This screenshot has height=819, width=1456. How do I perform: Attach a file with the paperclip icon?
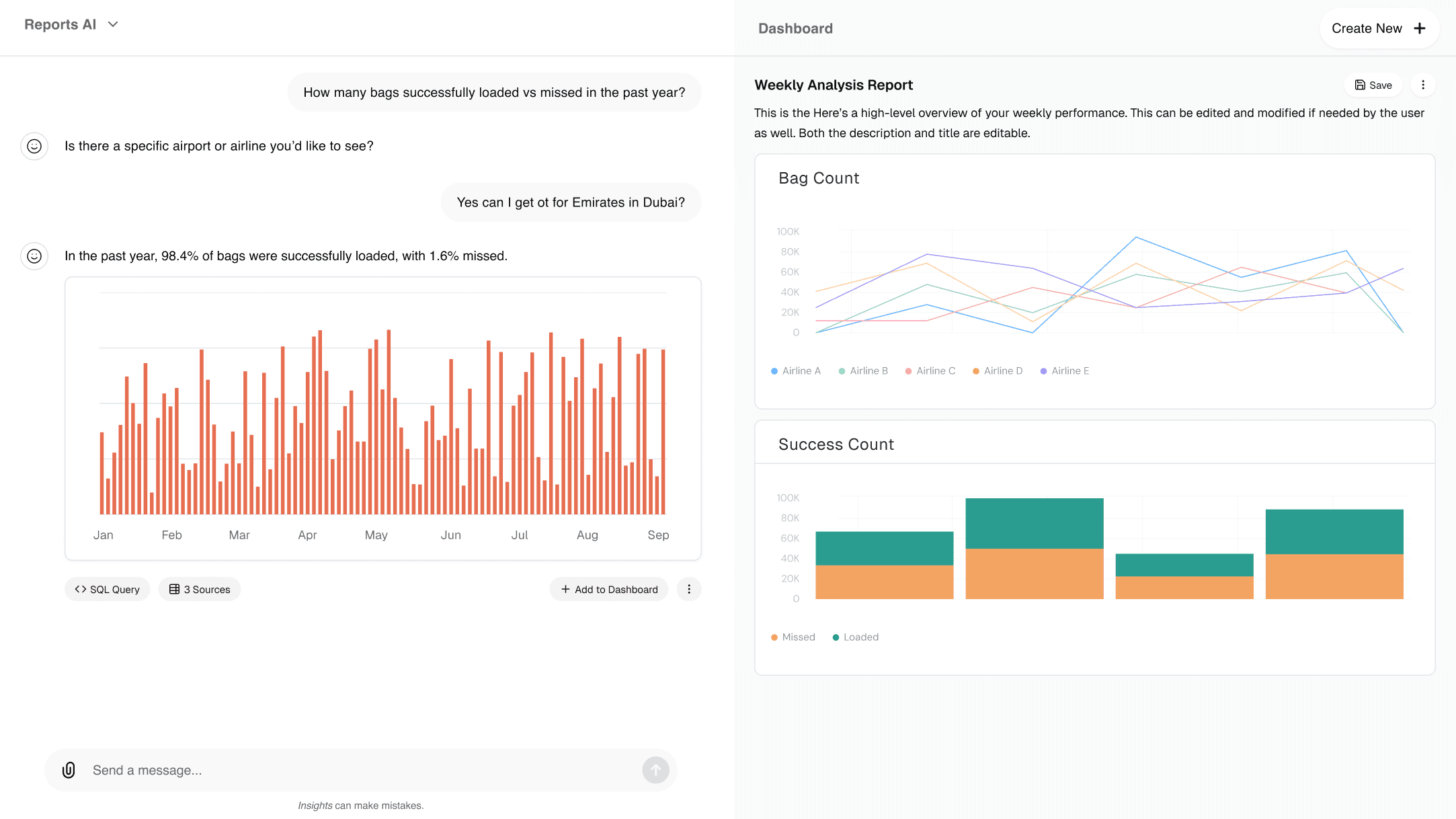tap(69, 770)
